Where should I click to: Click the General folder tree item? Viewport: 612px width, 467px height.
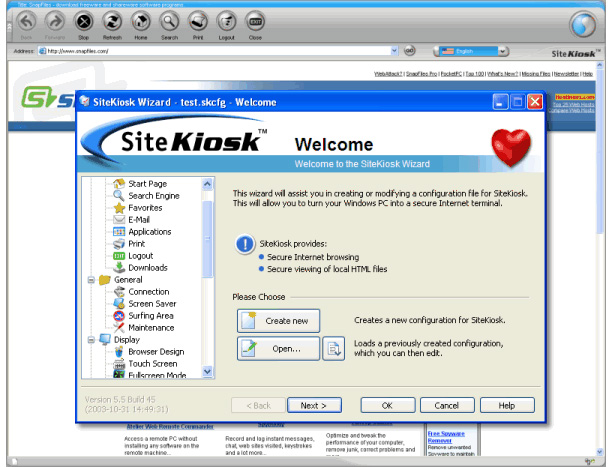(x=121, y=280)
